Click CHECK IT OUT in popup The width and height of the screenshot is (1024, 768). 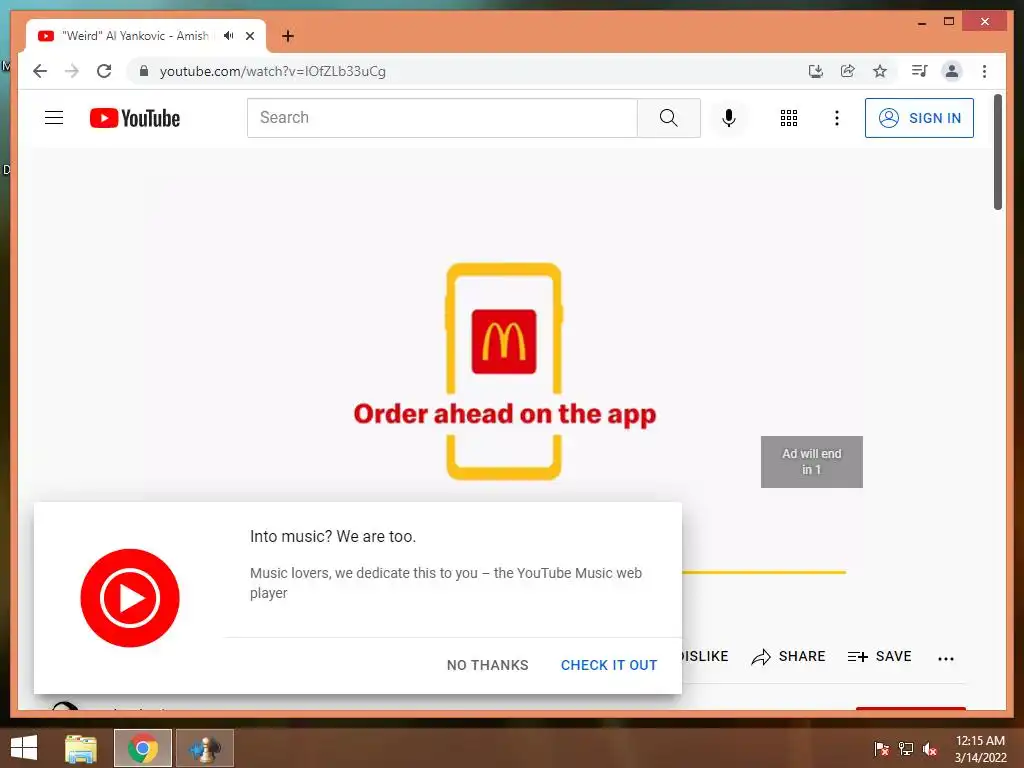[609, 665]
